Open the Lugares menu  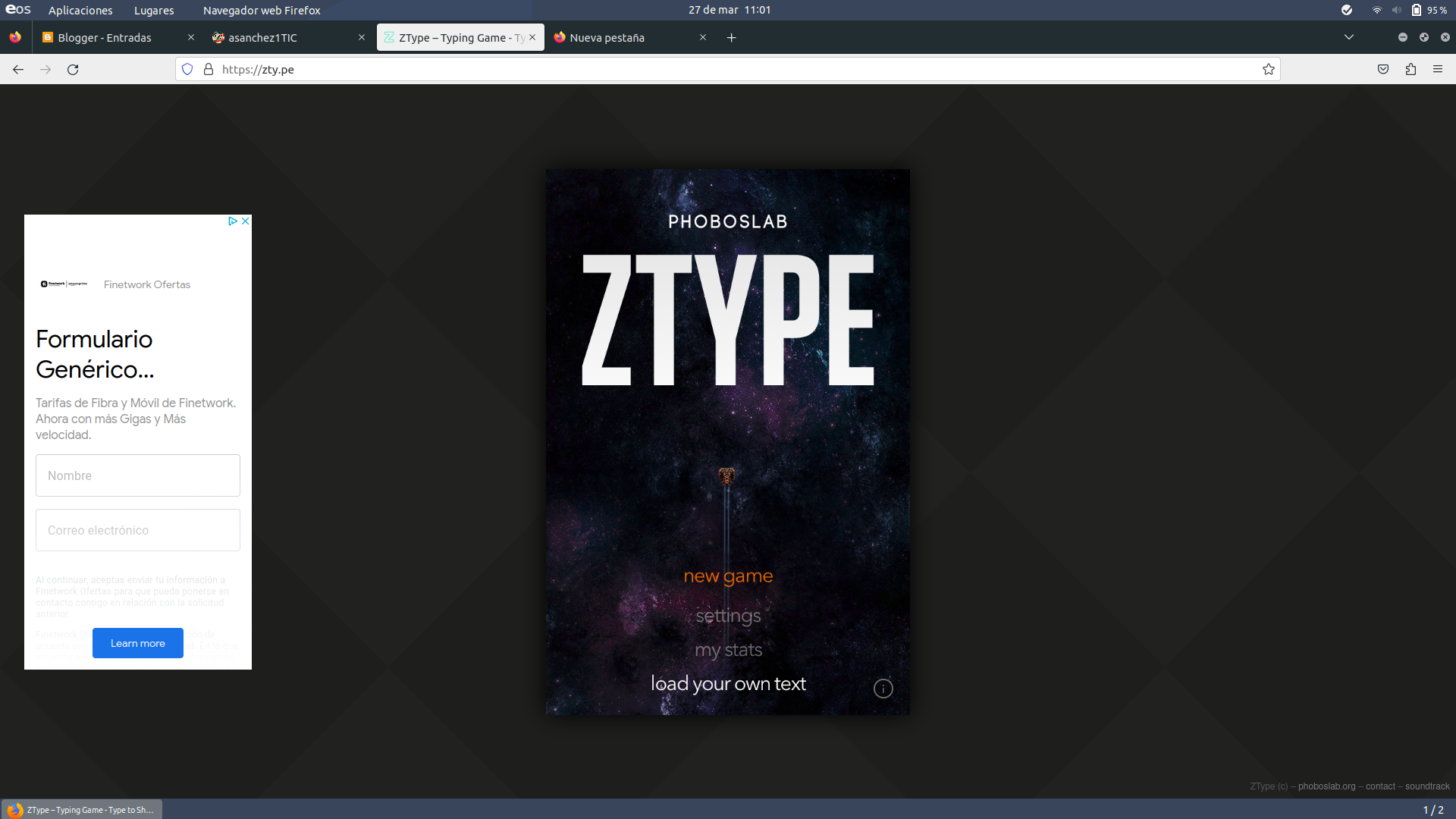[154, 11]
